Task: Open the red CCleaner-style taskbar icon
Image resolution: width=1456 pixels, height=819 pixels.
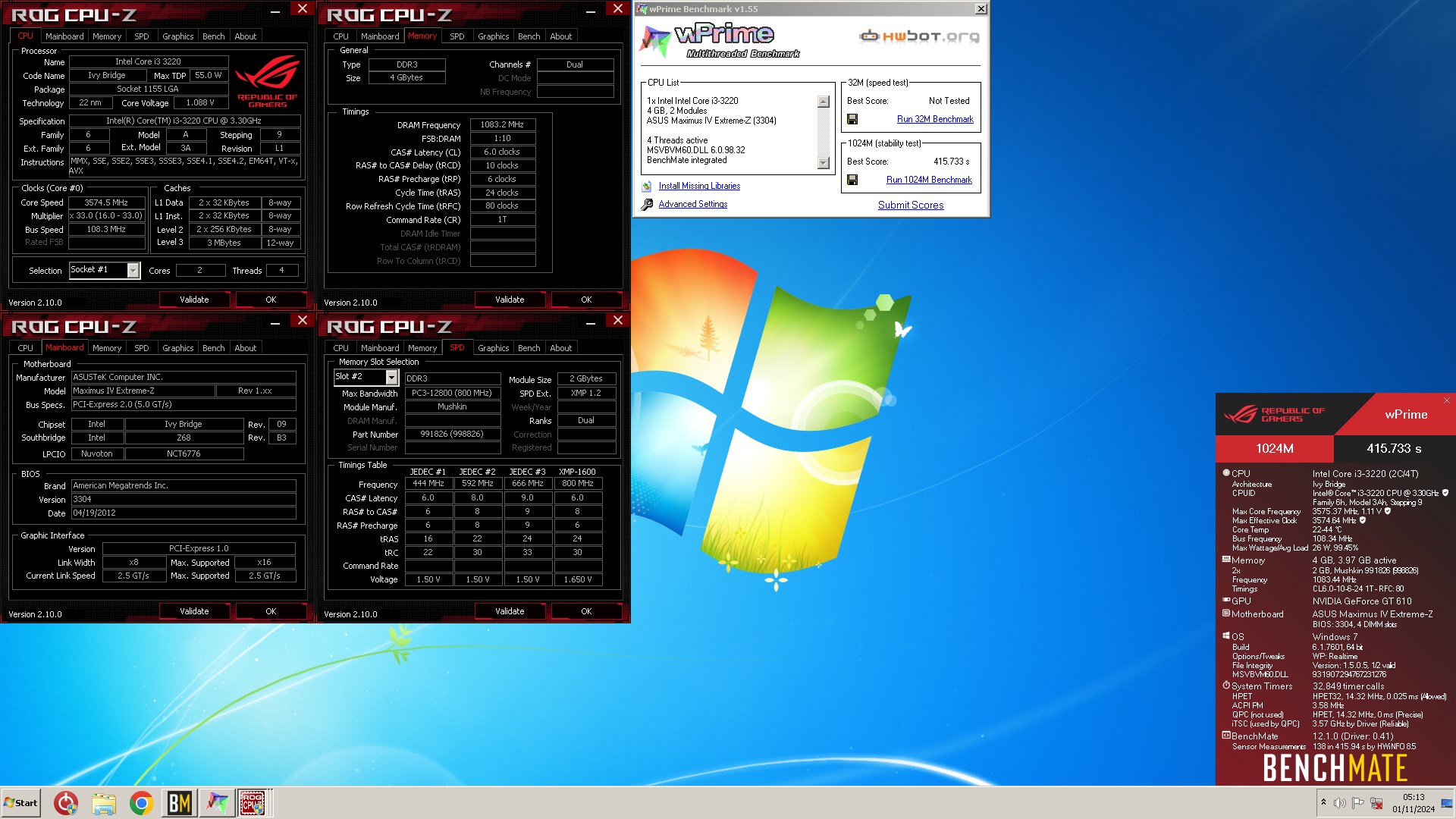Action: pos(66,802)
